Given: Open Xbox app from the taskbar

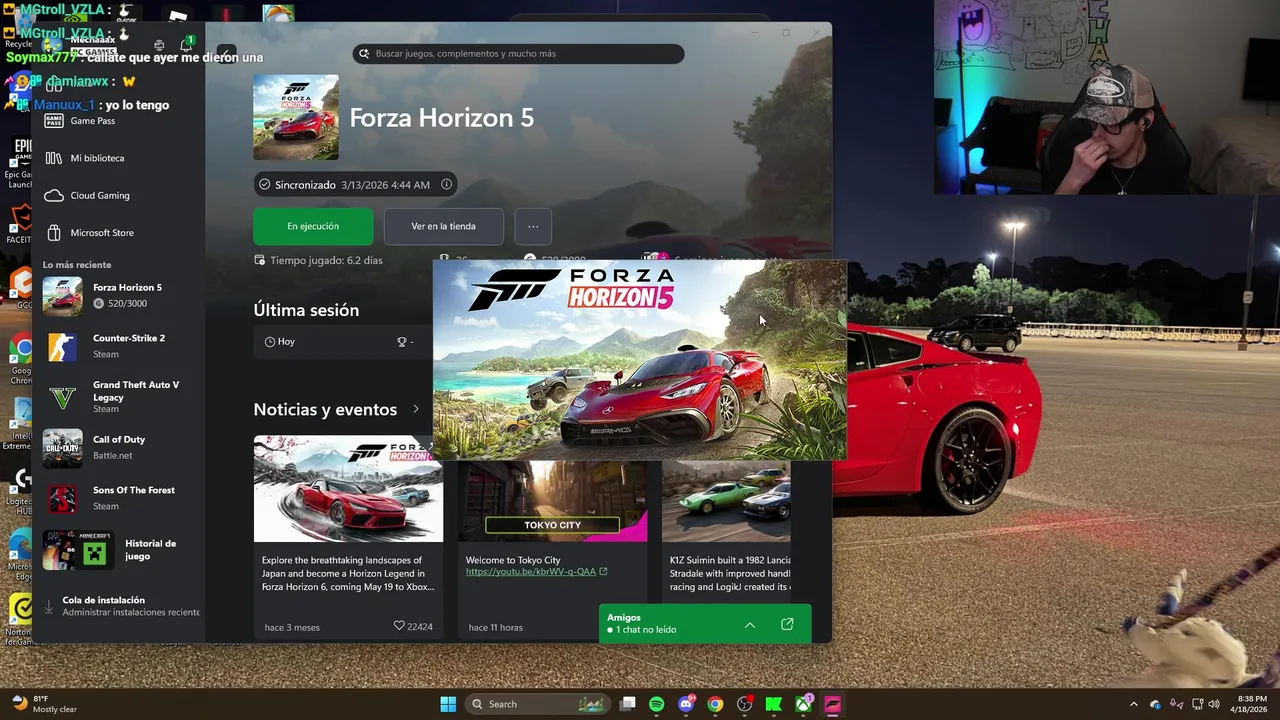Looking at the screenshot, I should click(x=803, y=704).
